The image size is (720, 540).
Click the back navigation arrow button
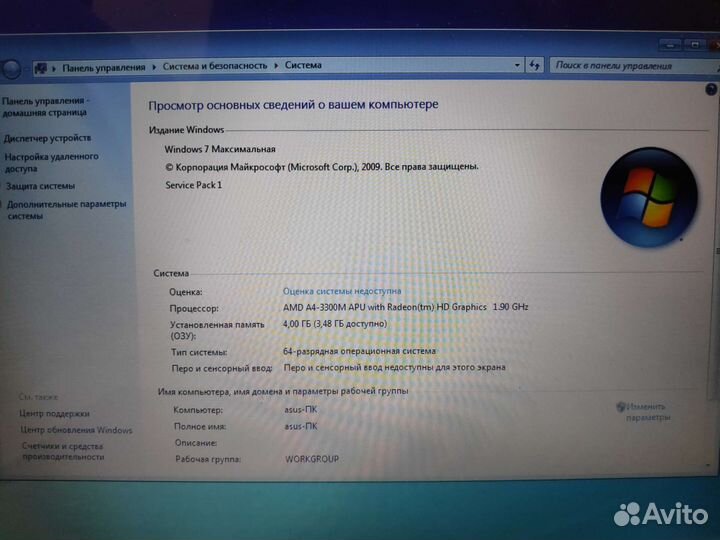coord(11,68)
